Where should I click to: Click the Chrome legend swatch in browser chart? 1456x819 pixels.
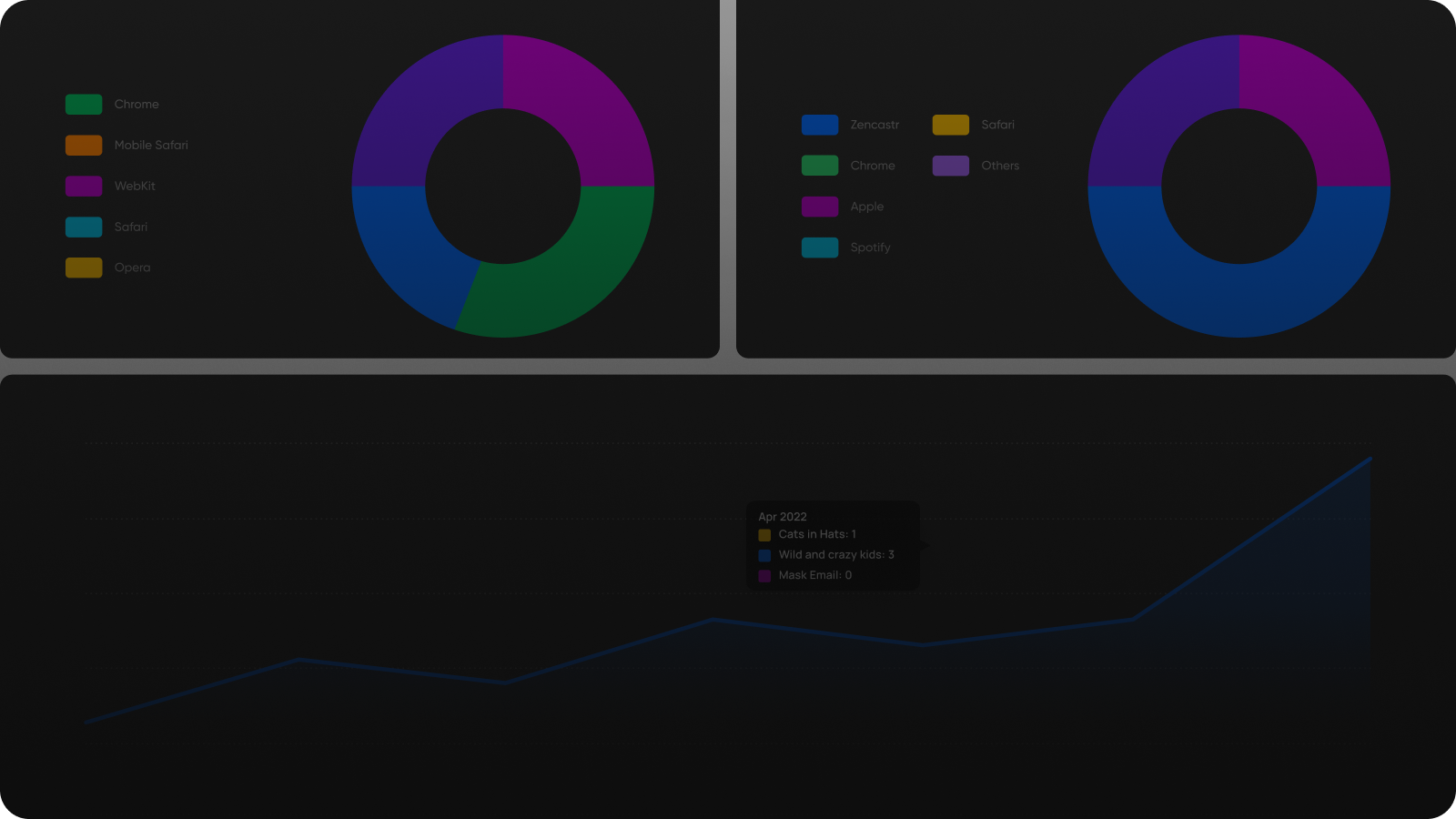(x=82, y=104)
